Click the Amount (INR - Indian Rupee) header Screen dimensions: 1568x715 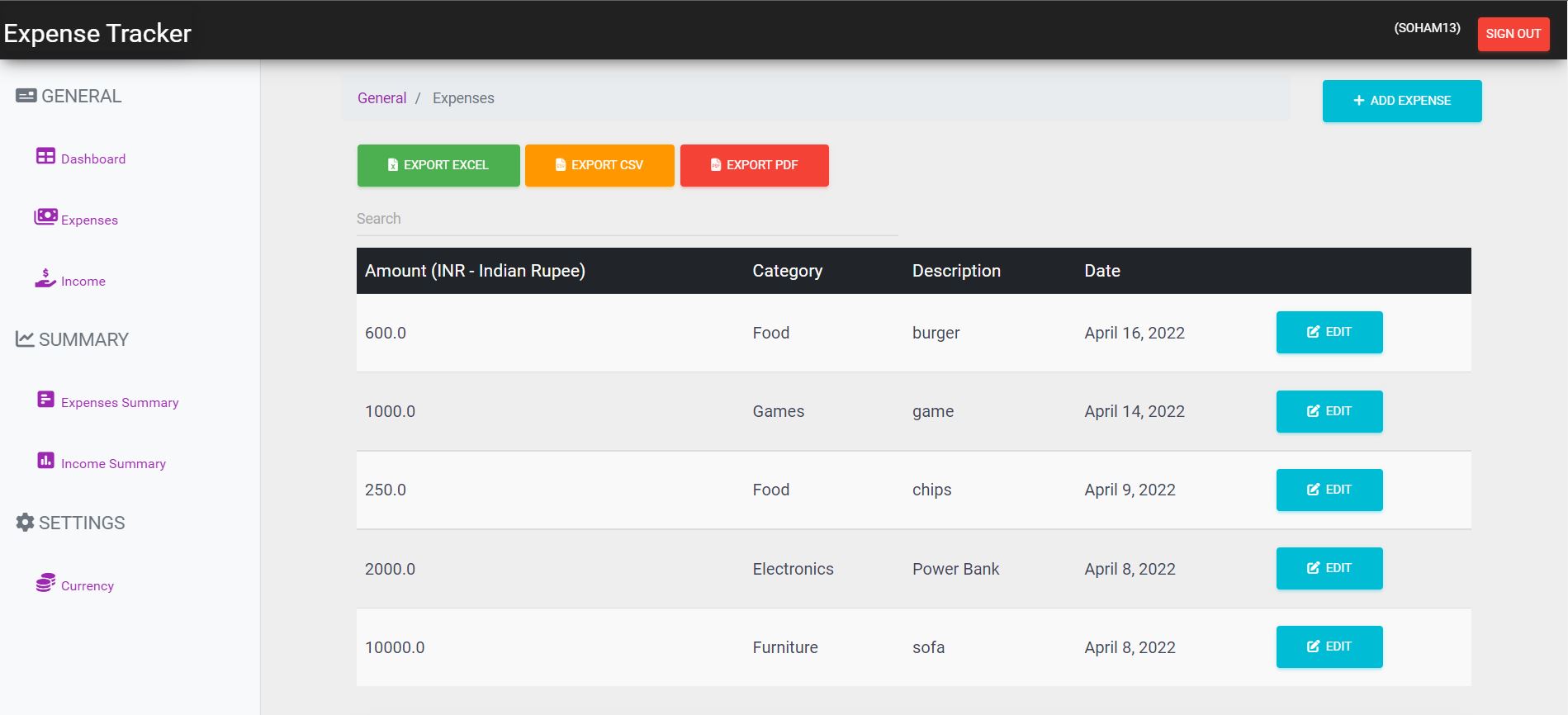pyautogui.click(x=475, y=271)
